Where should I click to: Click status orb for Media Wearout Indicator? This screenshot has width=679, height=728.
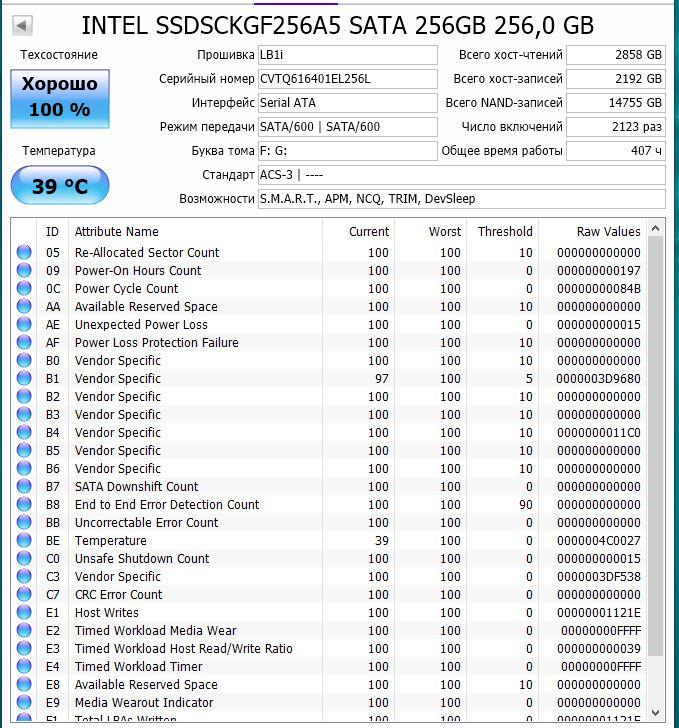(x=24, y=702)
